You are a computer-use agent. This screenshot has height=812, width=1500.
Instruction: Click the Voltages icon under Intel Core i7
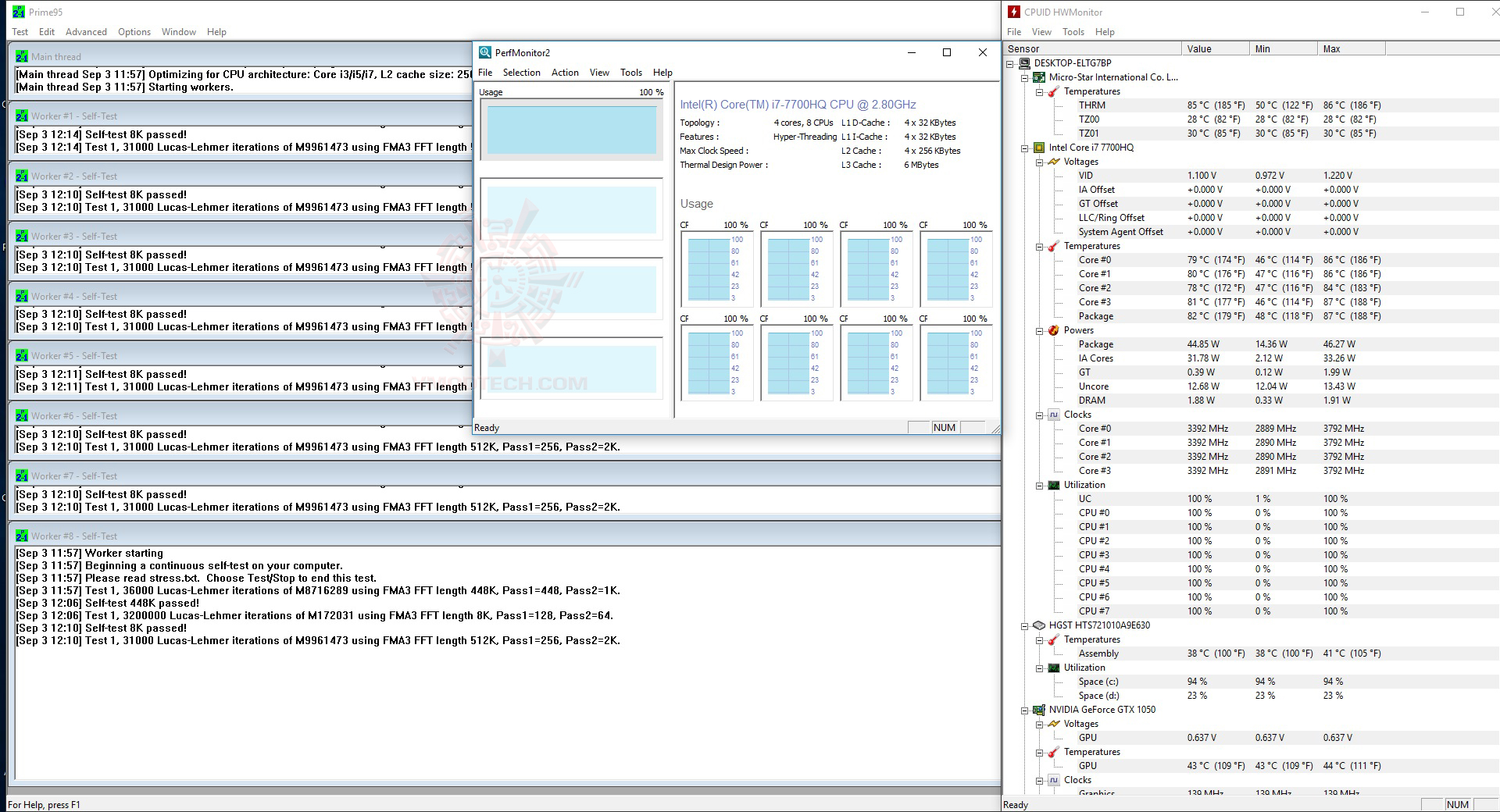pyautogui.click(x=1053, y=162)
